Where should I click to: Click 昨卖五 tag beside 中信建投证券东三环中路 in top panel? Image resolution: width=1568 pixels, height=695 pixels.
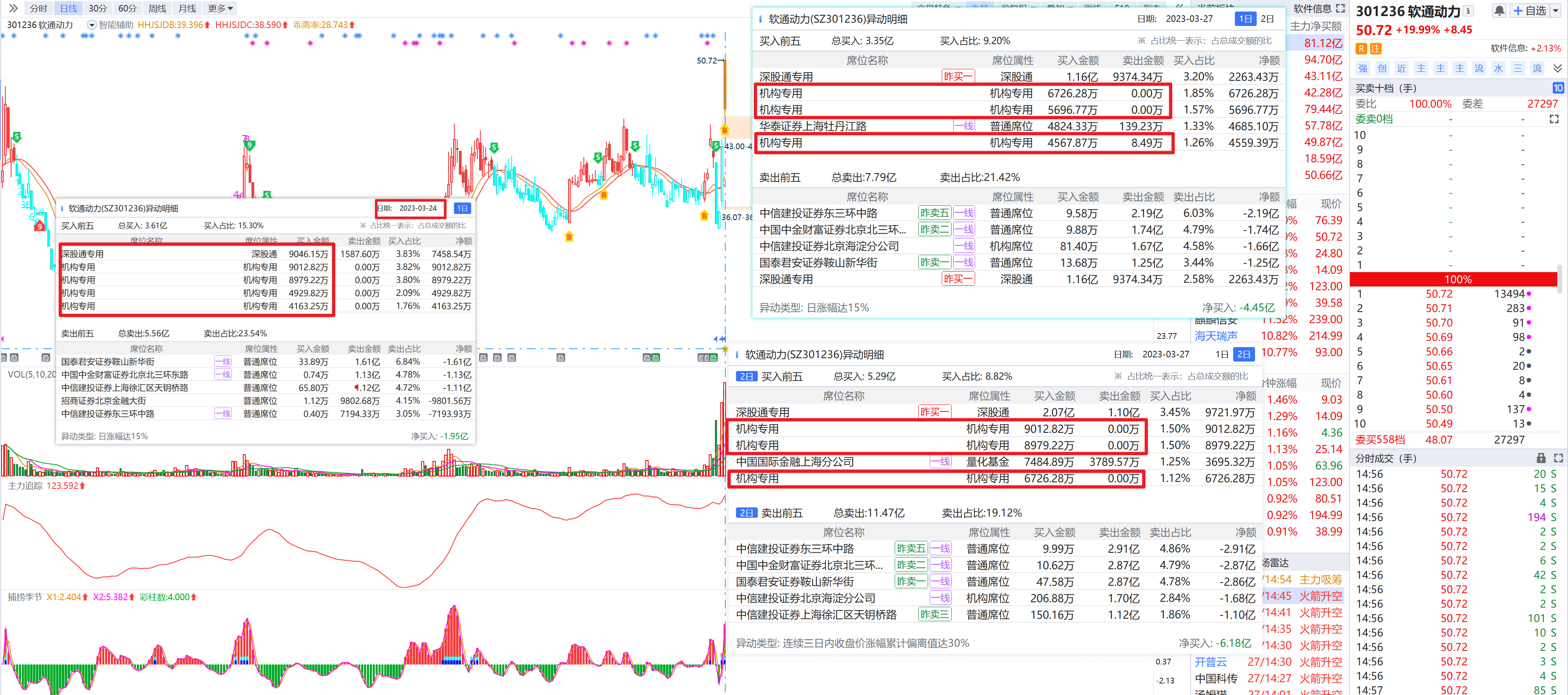[x=934, y=213]
